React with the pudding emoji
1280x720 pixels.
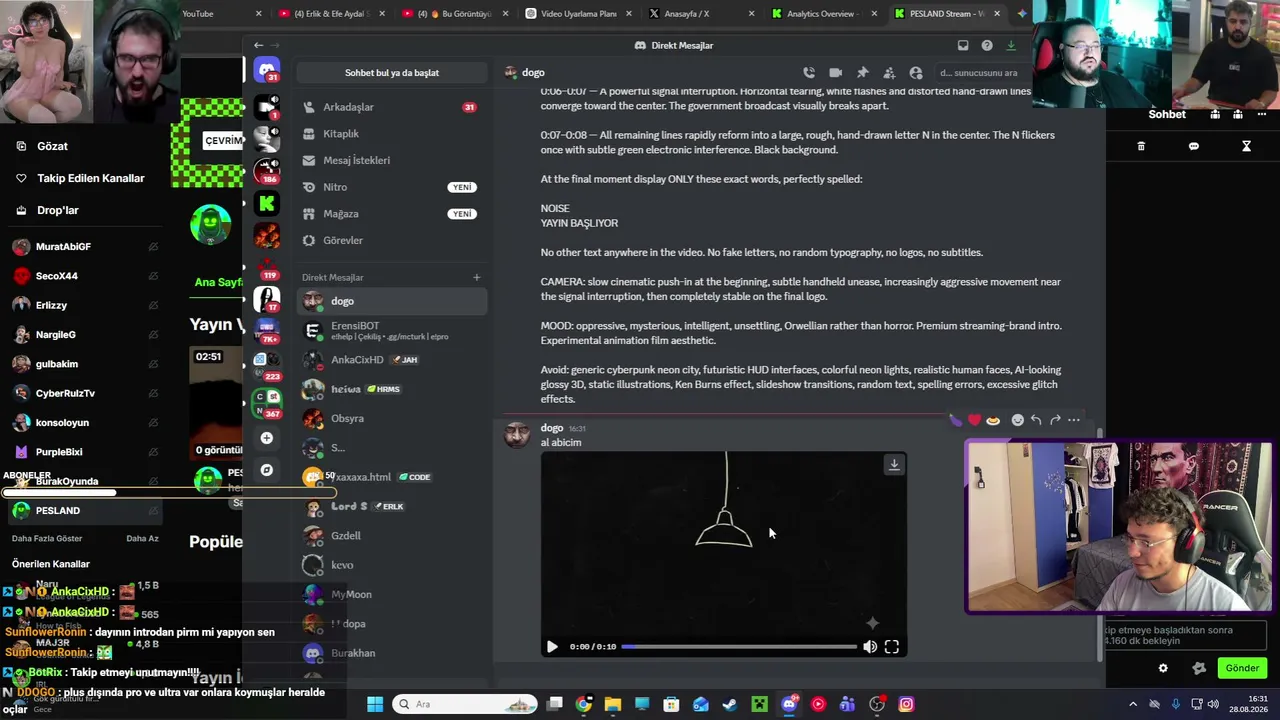click(993, 420)
